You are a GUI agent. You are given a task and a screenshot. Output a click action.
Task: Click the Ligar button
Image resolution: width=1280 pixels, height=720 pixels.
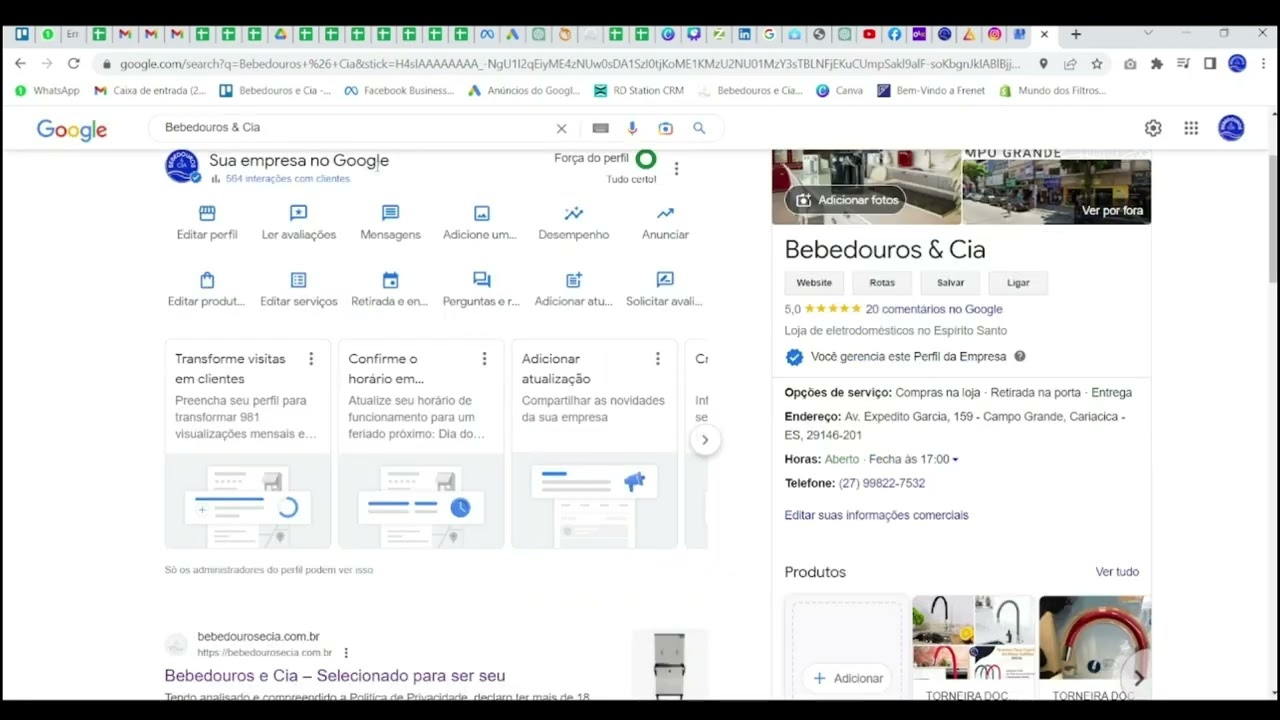1018,283
